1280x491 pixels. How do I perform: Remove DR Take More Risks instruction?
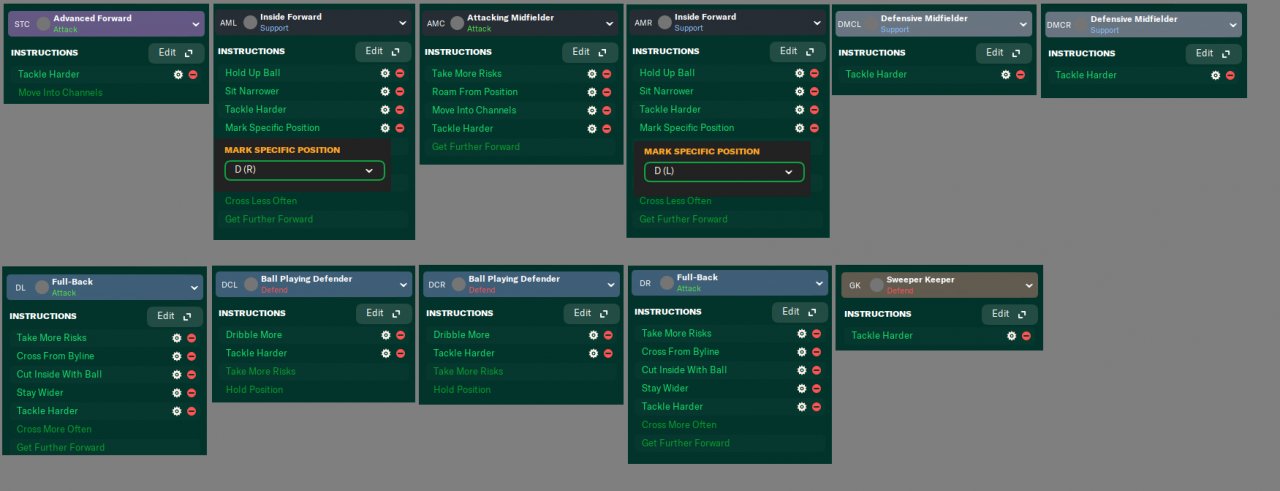coord(816,334)
